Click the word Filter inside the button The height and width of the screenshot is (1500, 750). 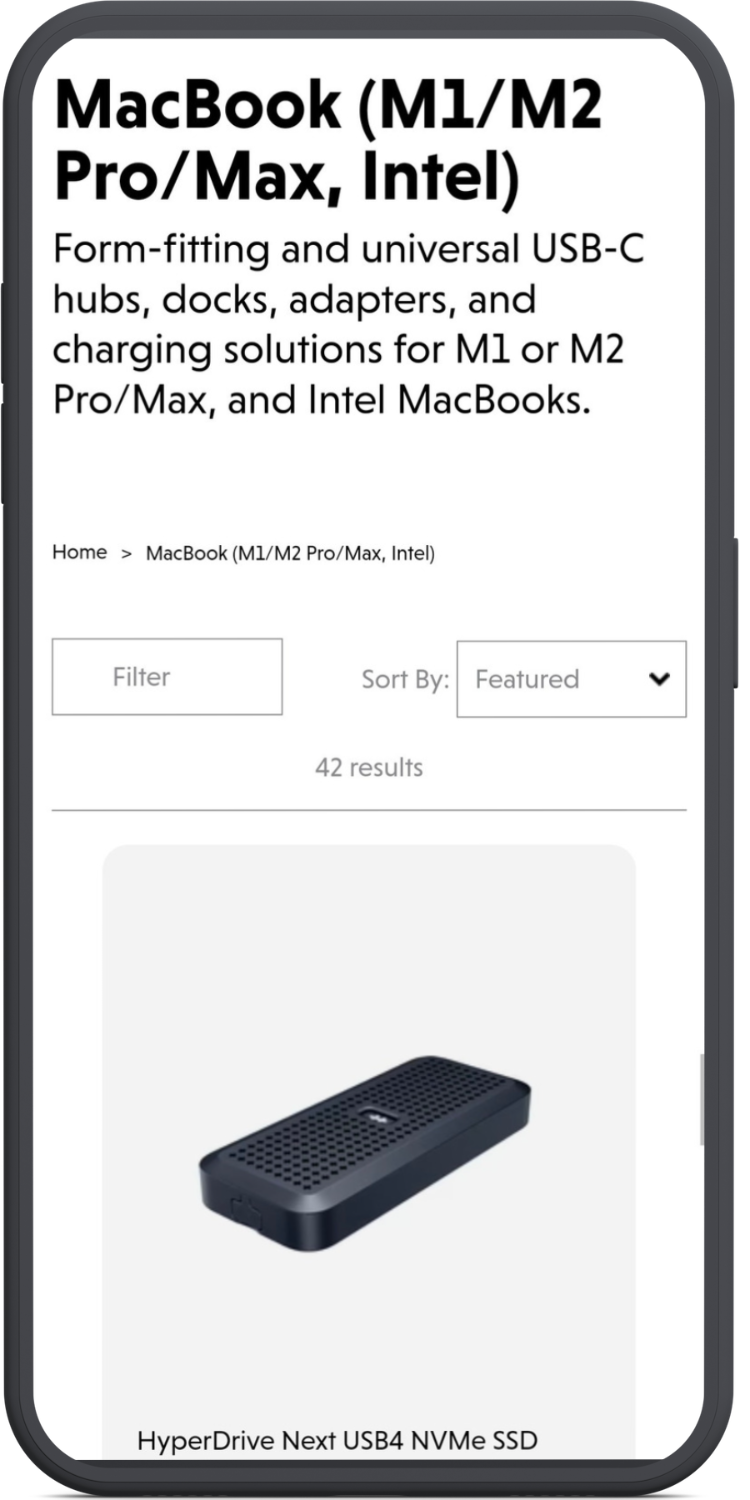[x=141, y=677]
